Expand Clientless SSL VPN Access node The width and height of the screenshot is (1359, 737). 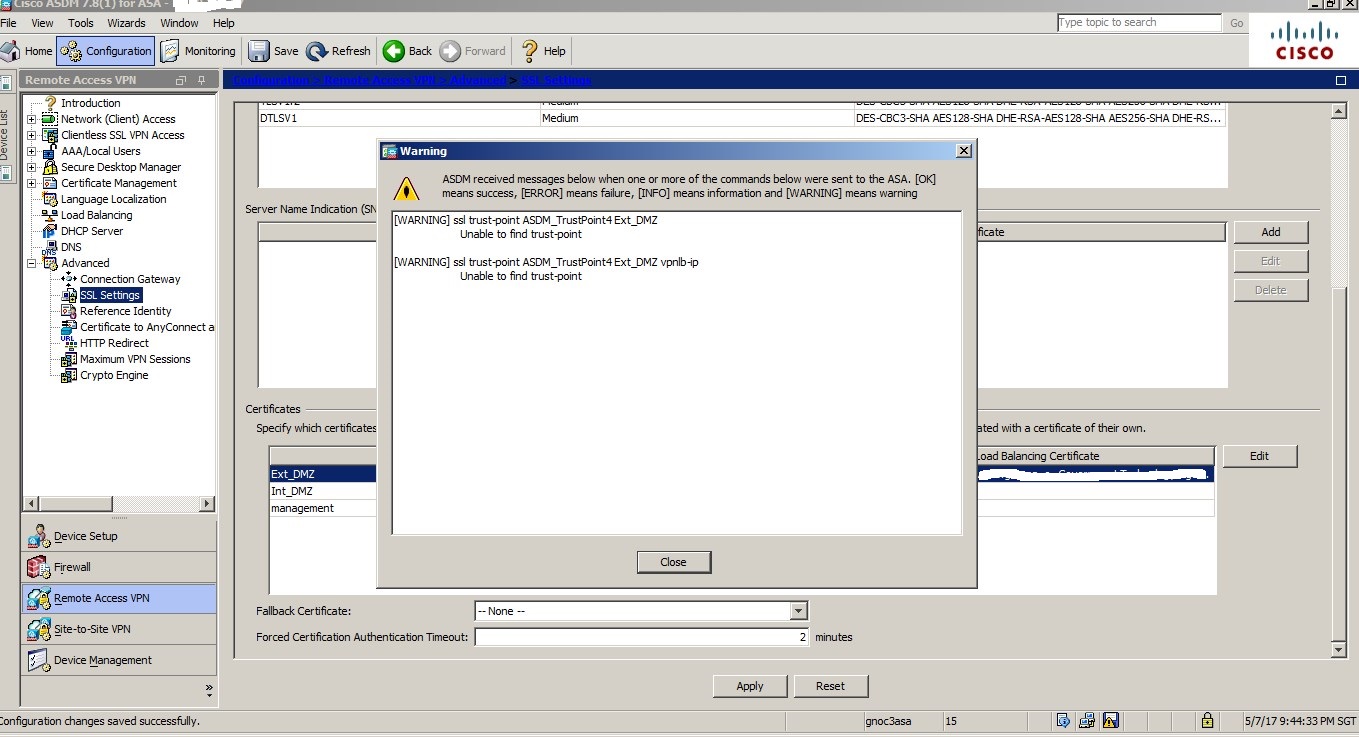32,135
